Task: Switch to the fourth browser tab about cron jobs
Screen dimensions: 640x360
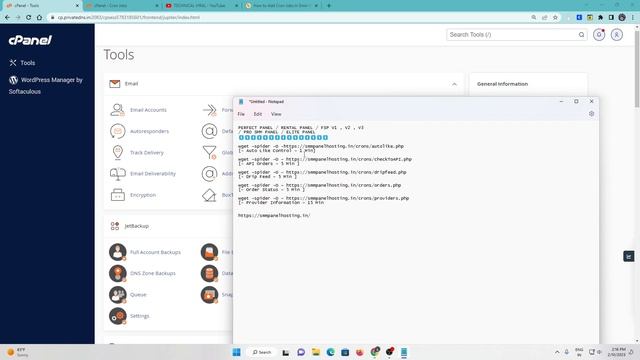Action: point(281,6)
